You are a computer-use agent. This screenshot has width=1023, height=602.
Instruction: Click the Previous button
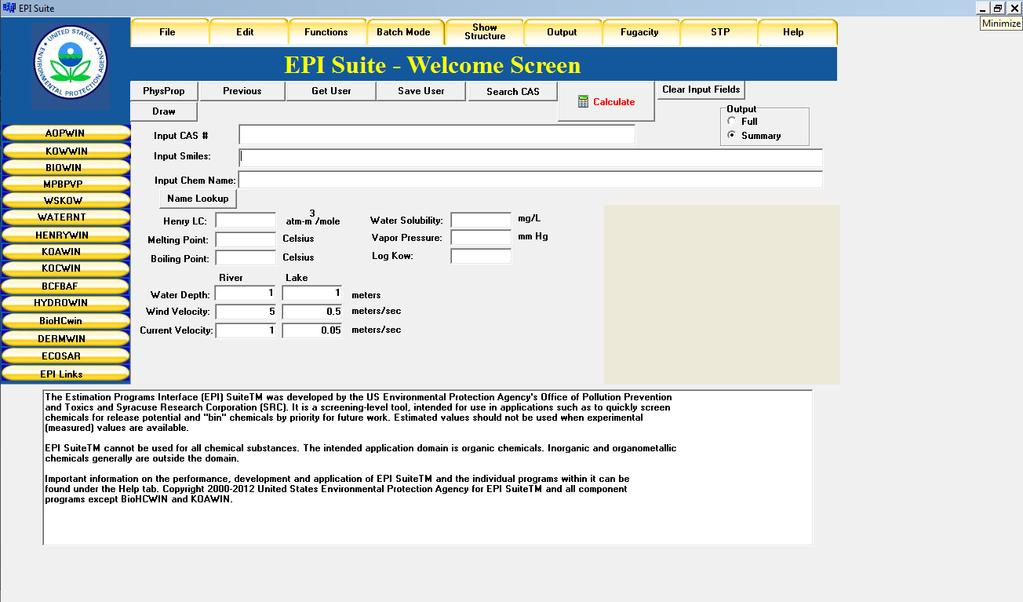tap(242, 91)
